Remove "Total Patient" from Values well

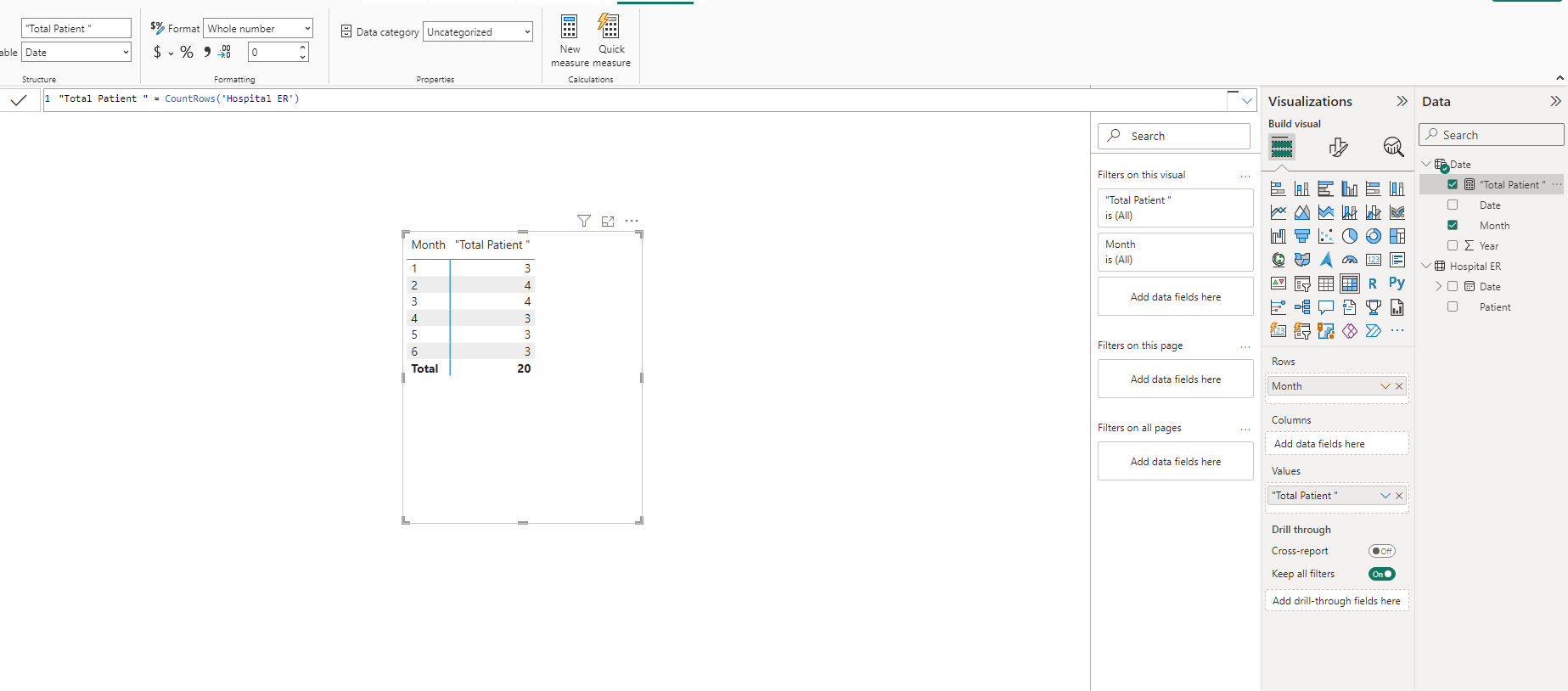1400,496
